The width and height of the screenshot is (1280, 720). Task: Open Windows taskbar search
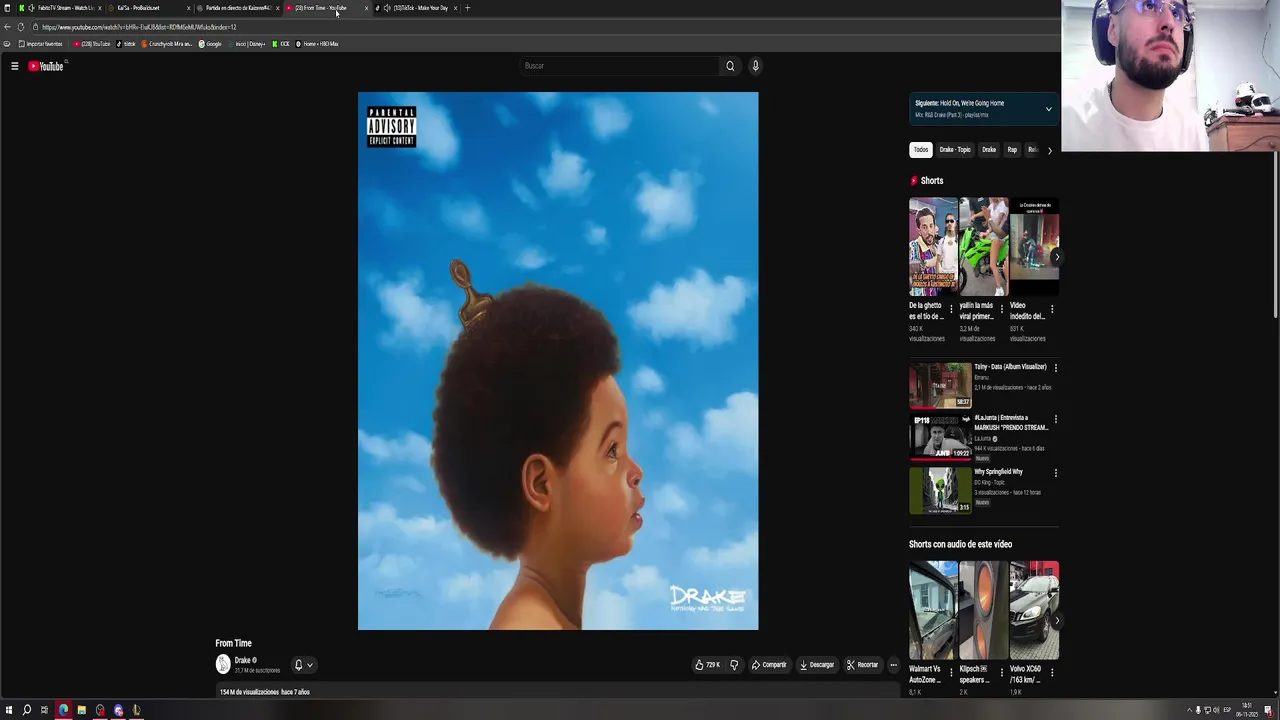(27, 710)
